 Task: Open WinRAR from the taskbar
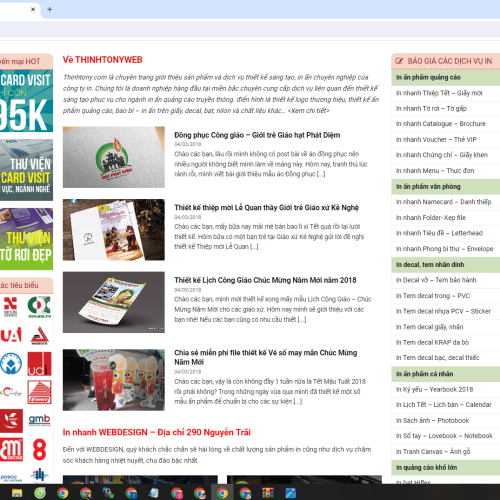point(268,493)
